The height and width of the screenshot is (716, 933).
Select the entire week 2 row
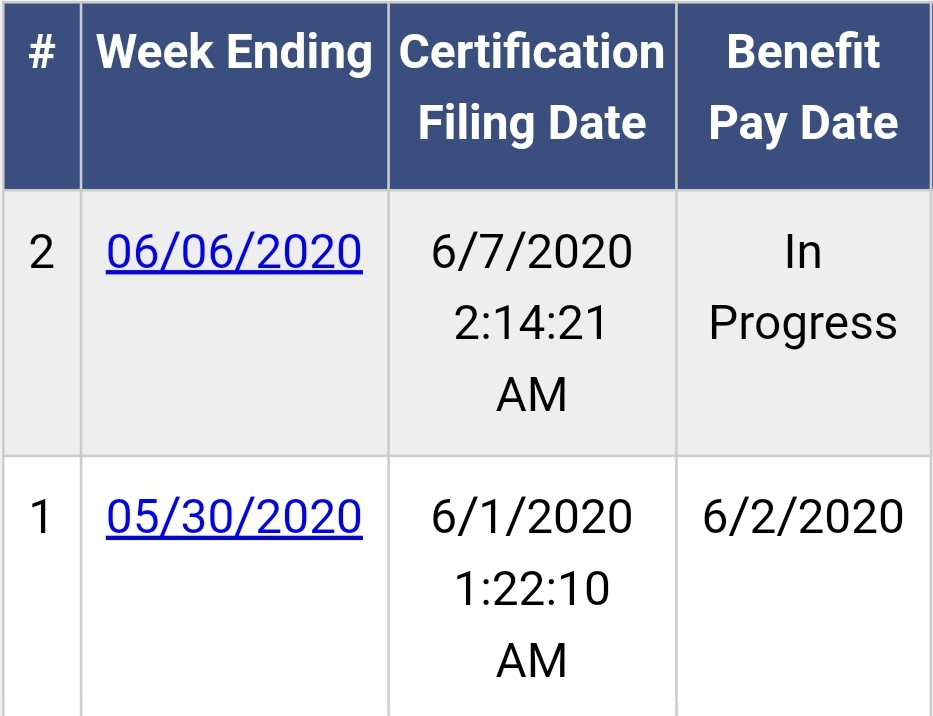pos(466,320)
